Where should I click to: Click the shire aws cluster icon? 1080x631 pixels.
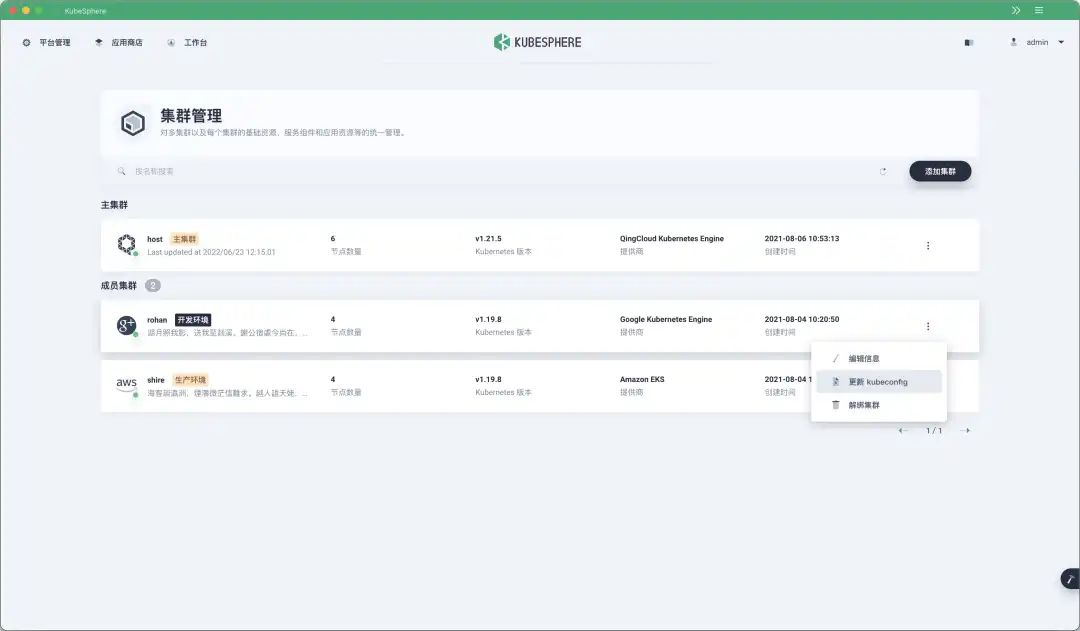pos(127,384)
